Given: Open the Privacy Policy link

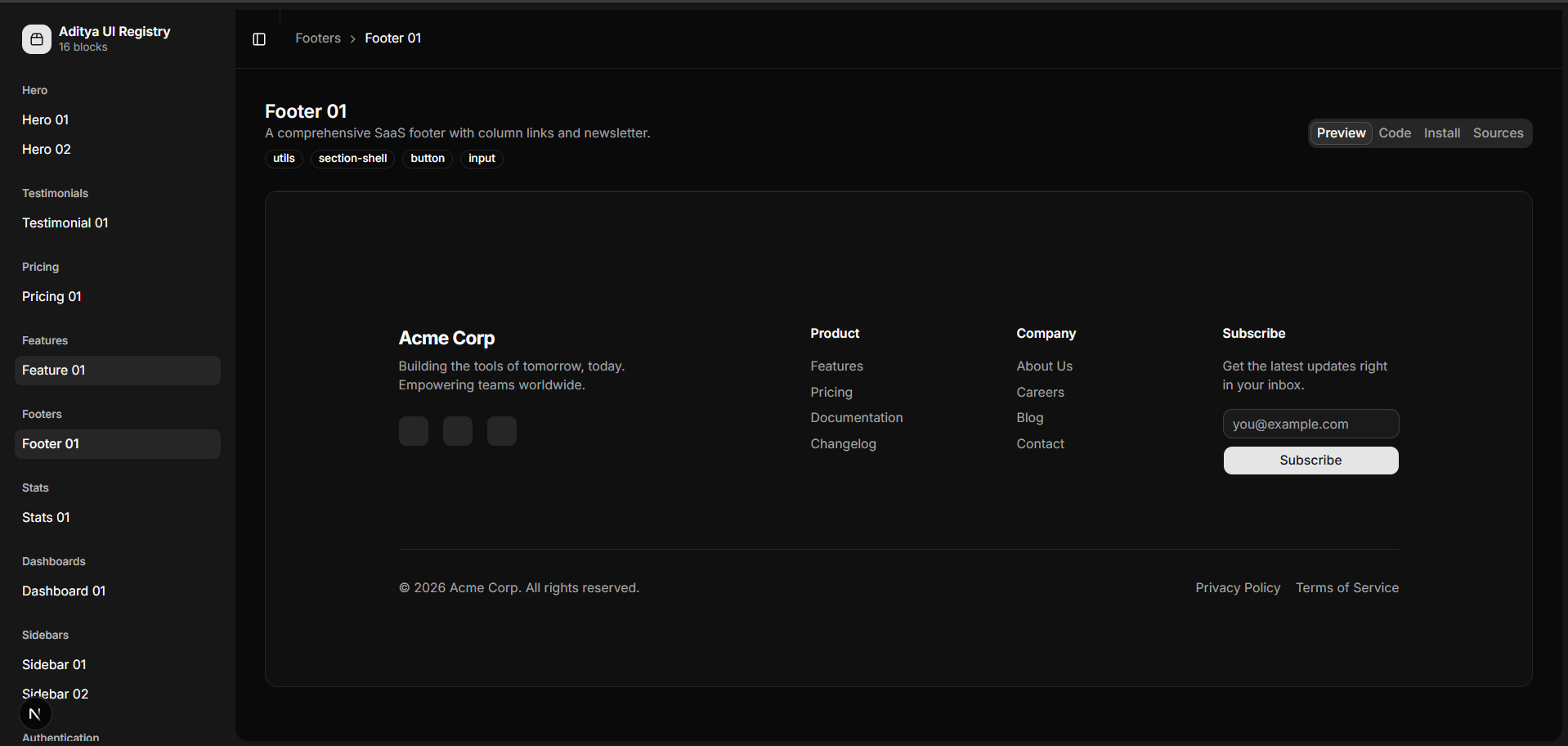Looking at the screenshot, I should pyautogui.click(x=1238, y=588).
